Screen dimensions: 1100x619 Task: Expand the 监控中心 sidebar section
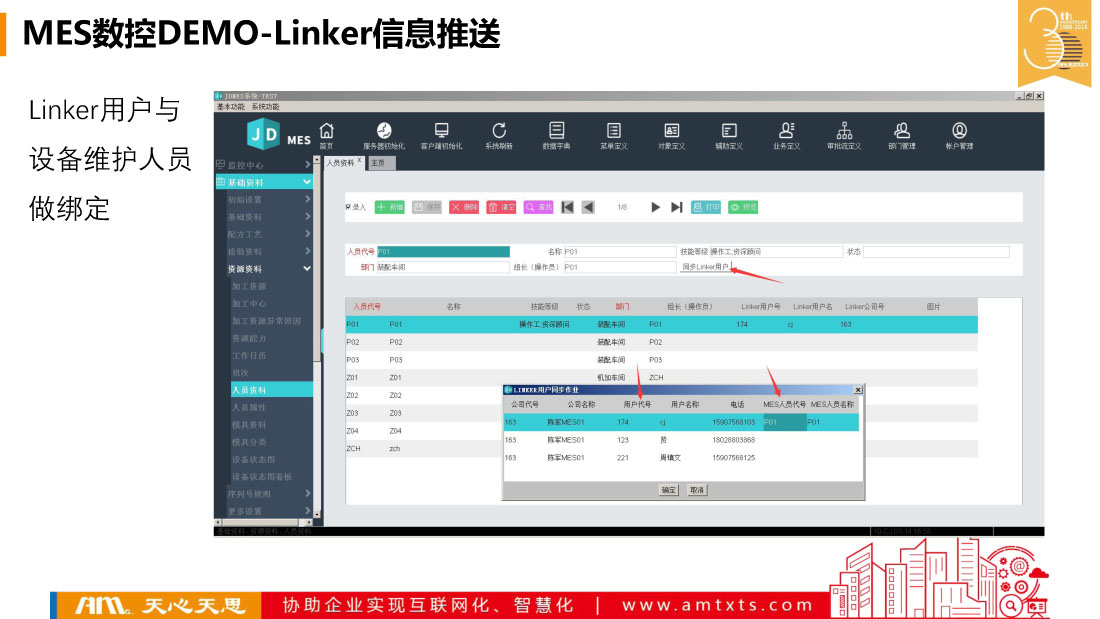pyautogui.click(x=264, y=164)
